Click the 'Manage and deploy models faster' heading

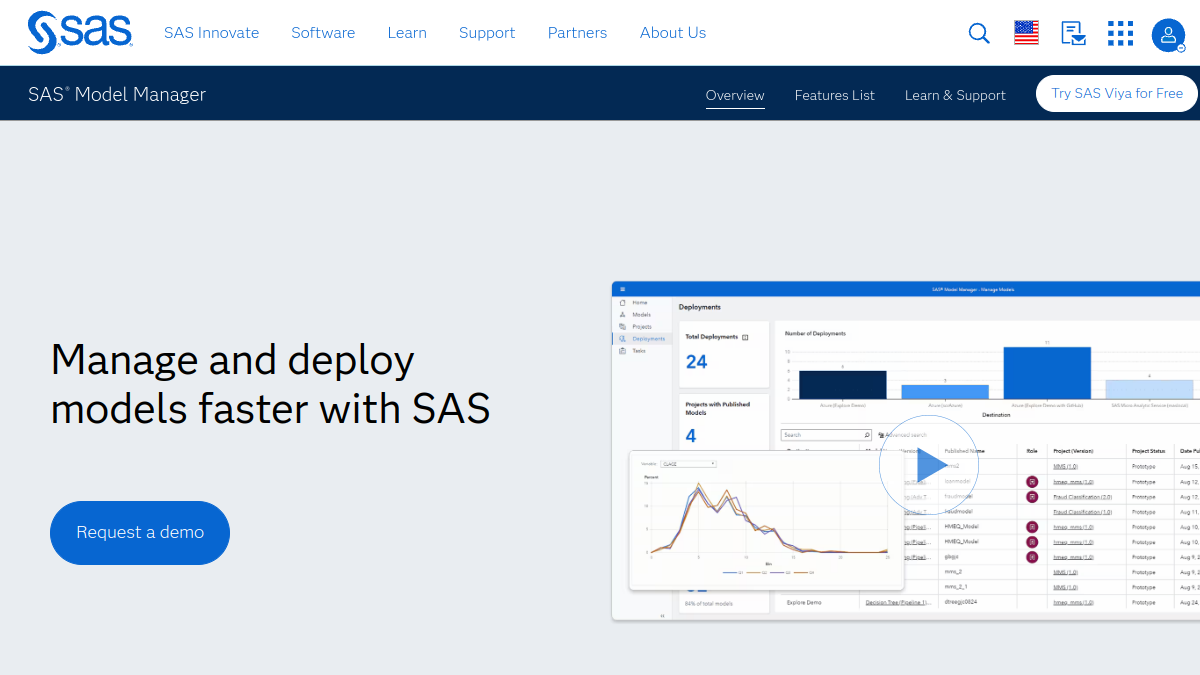pyautogui.click(x=270, y=384)
